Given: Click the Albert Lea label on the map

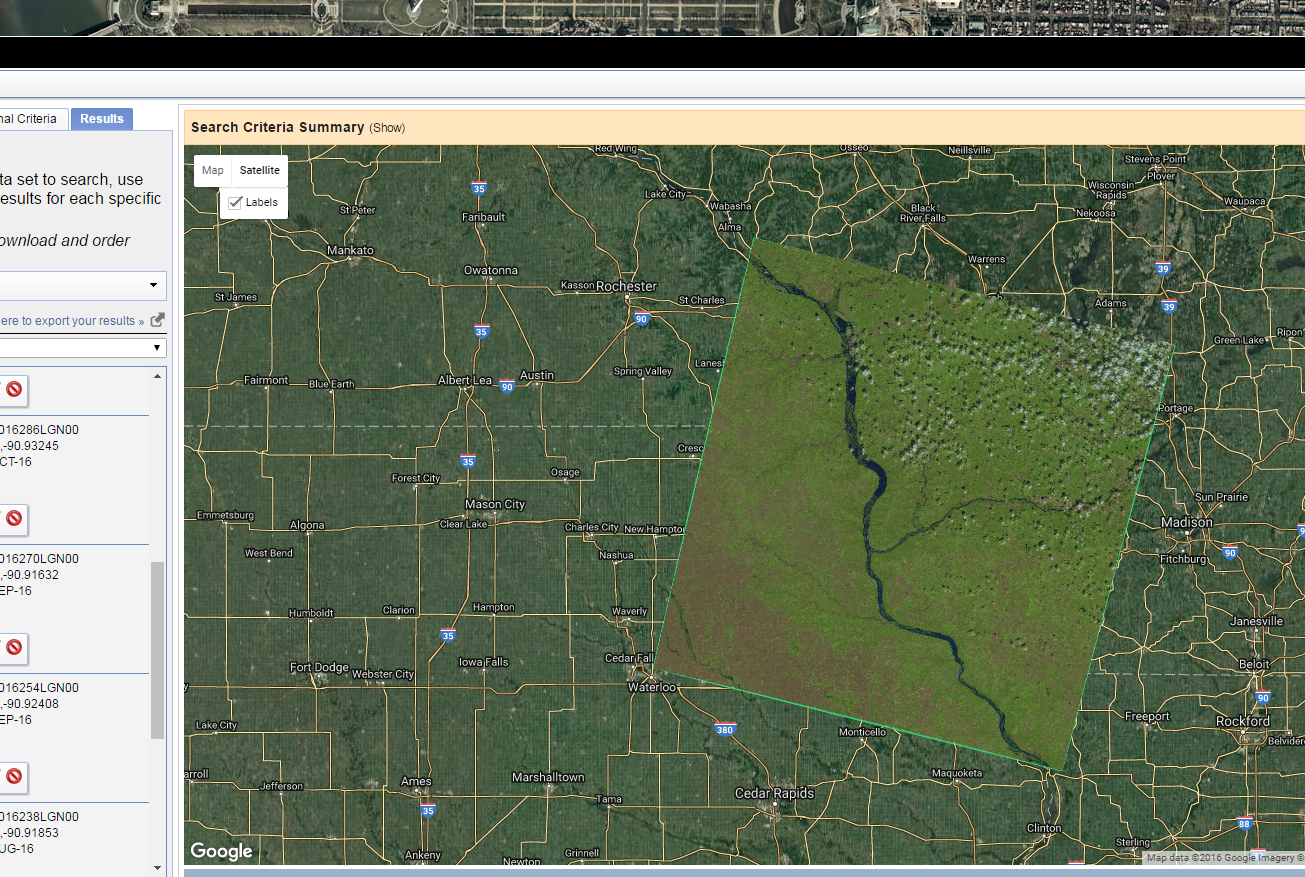Looking at the screenshot, I should [x=466, y=380].
